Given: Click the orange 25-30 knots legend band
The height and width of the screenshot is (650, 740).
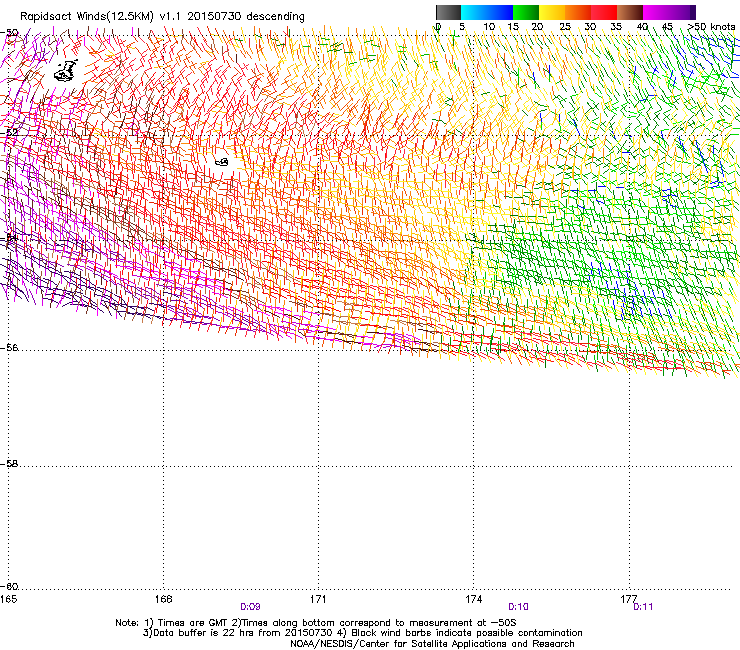Looking at the screenshot, I should tap(578, 12).
